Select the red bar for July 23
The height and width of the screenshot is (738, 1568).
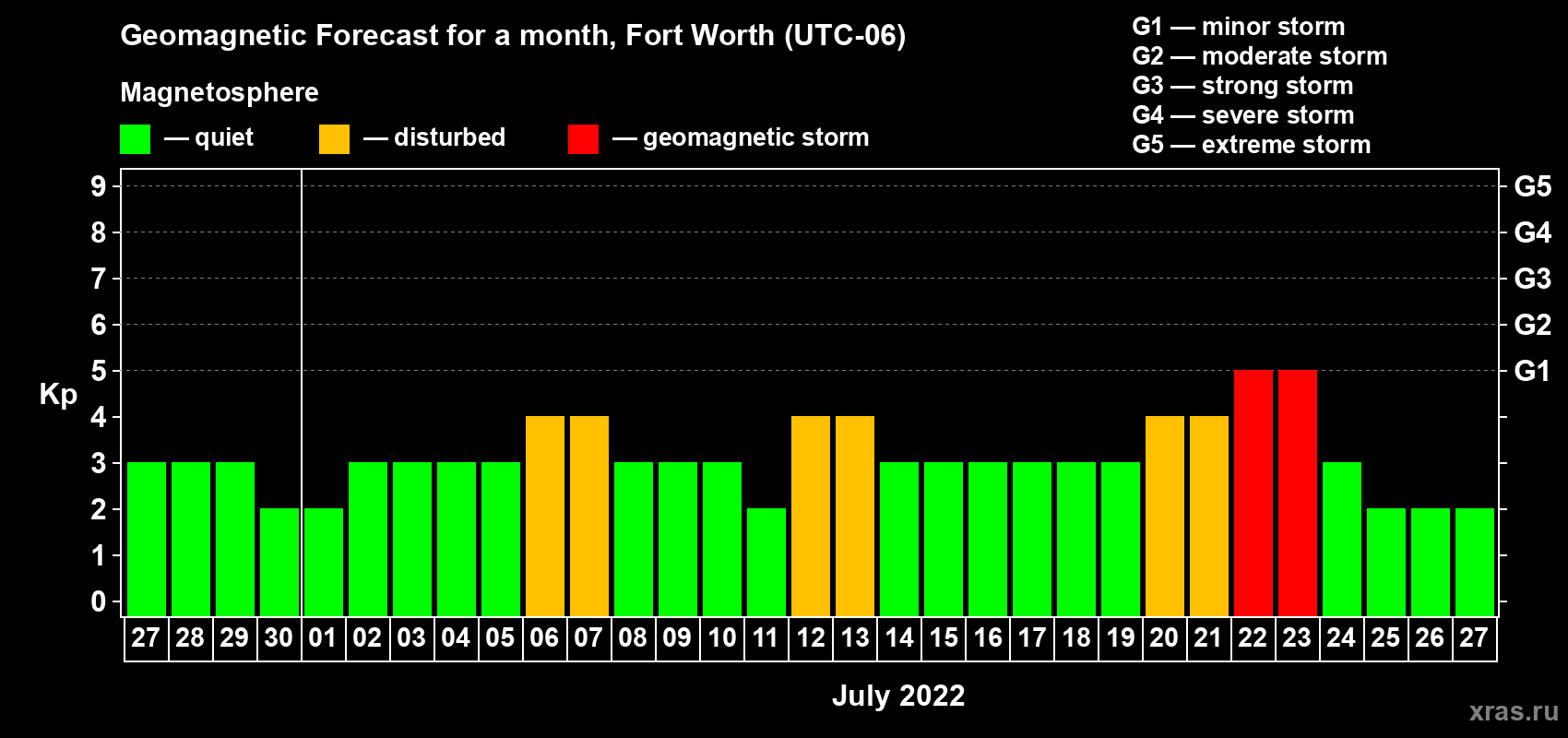[1297, 494]
